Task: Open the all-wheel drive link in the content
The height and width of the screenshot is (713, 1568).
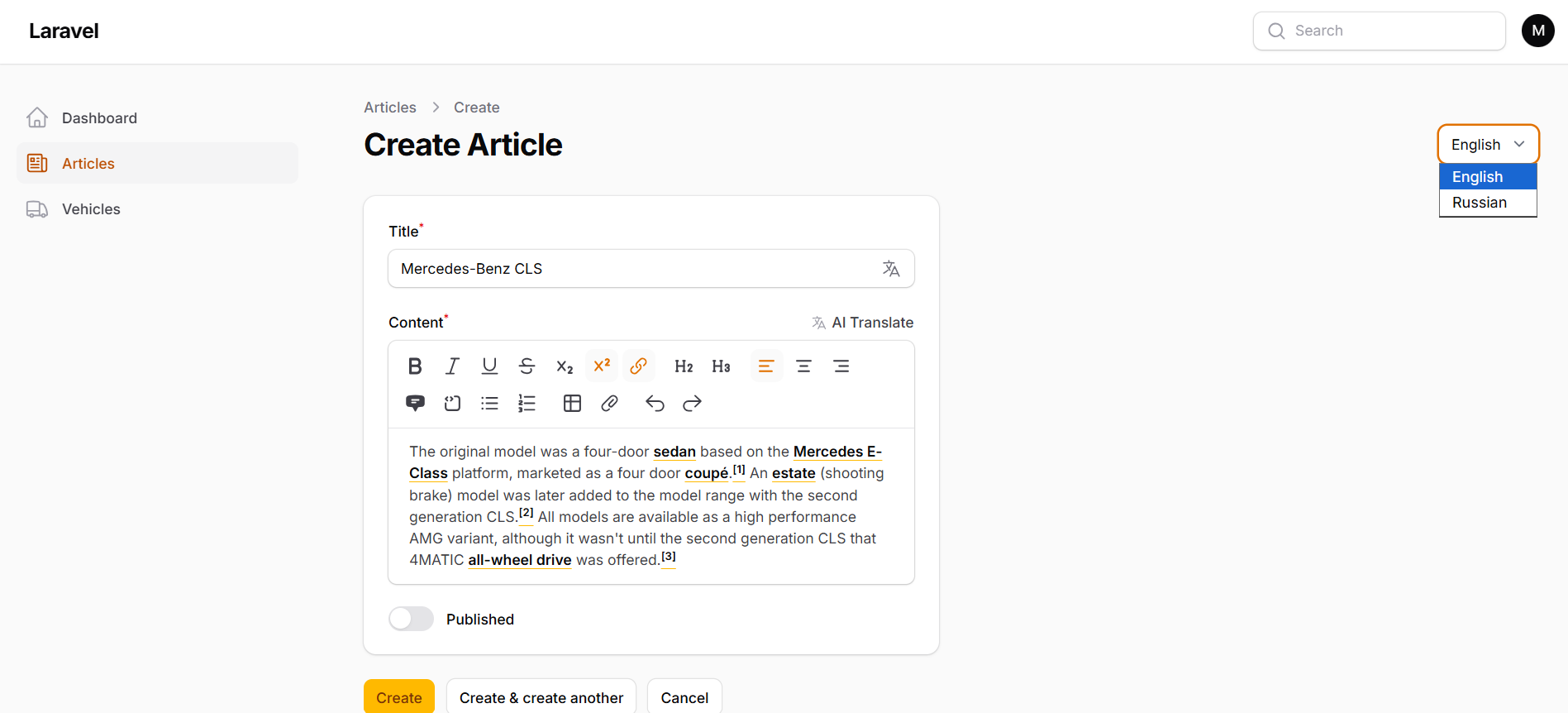Action: tap(520, 560)
